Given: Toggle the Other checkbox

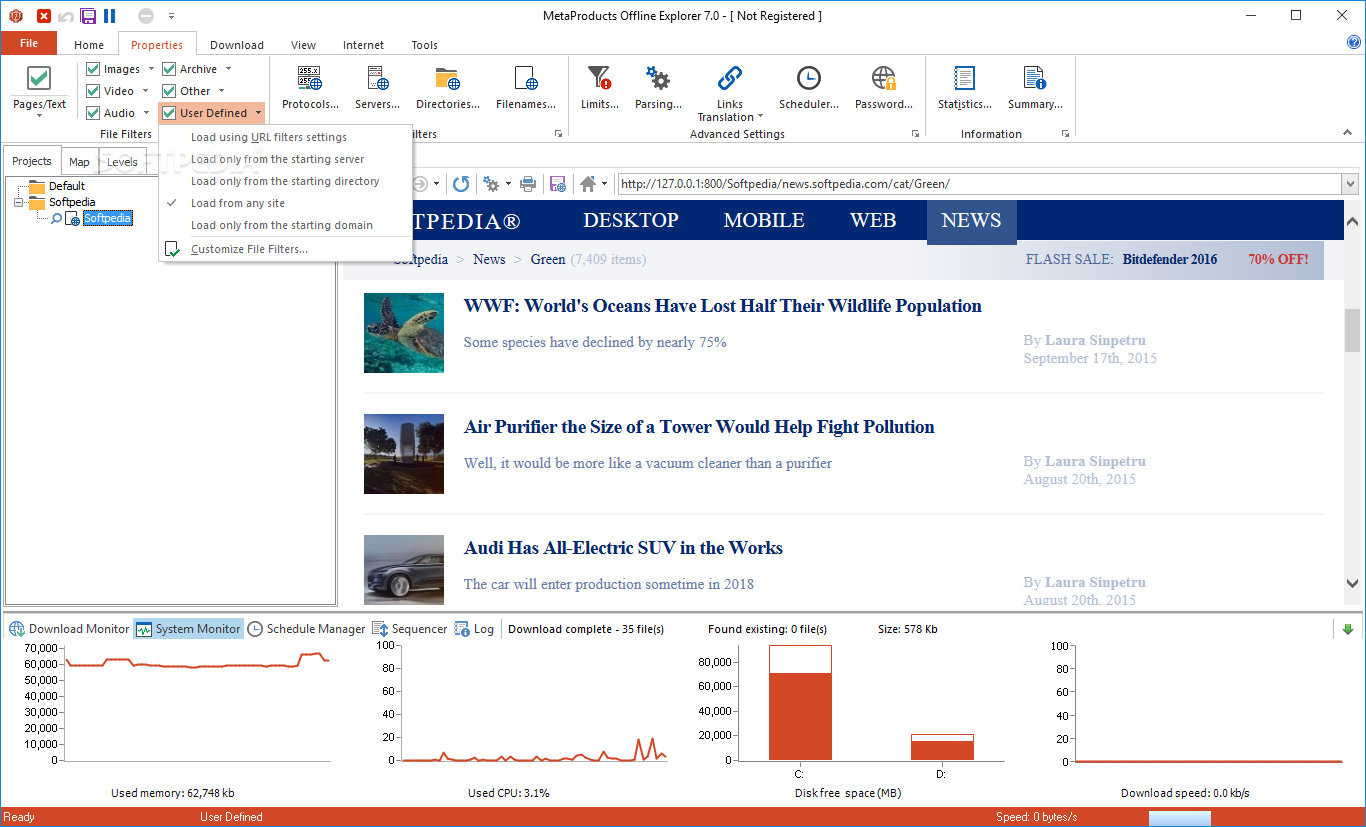Looking at the screenshot, I should (169, 91).
